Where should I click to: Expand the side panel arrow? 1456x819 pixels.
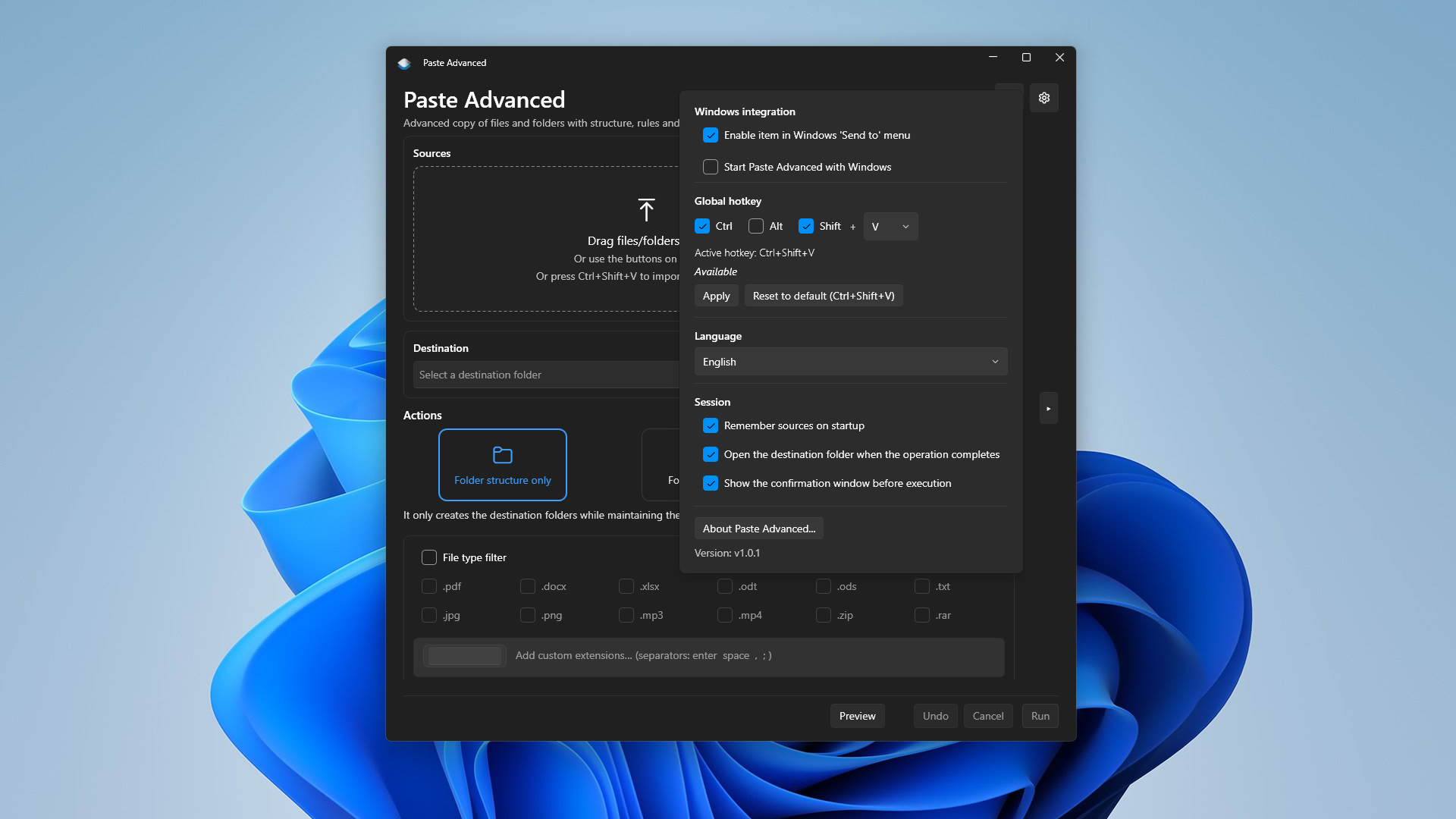point(1049,408)
